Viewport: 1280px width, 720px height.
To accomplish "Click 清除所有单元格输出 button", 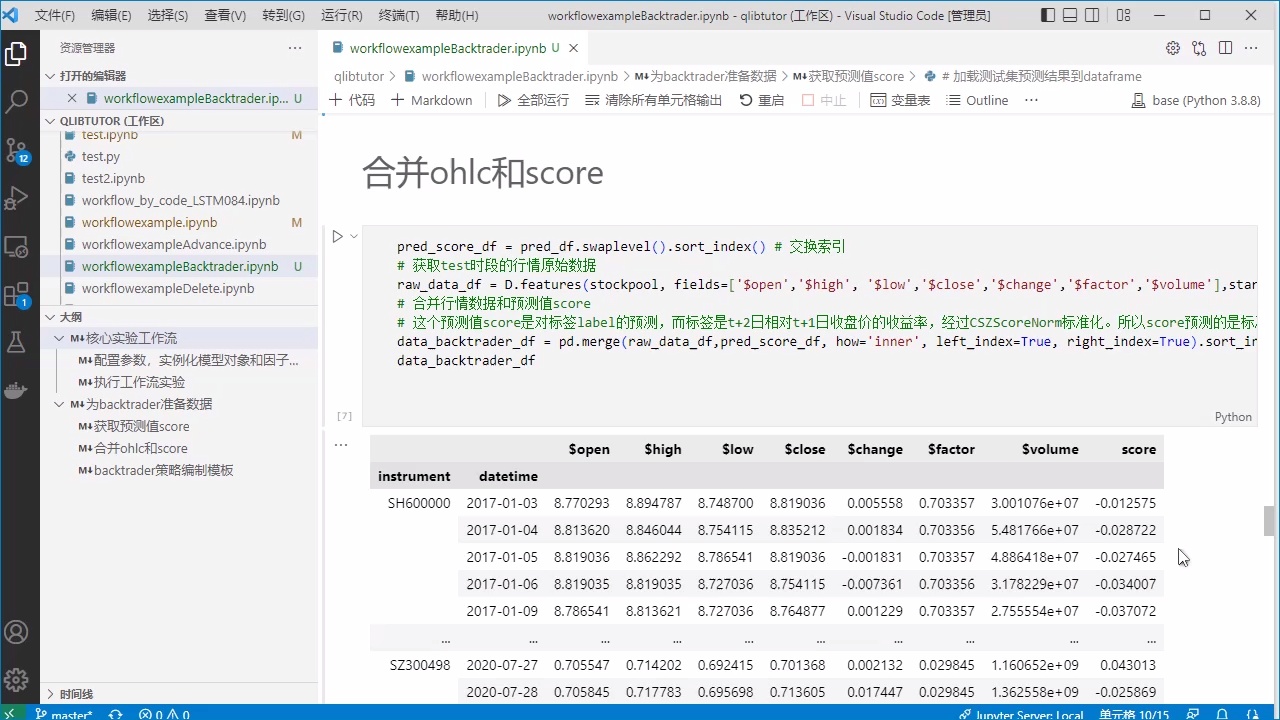I will tap(653, 100).
